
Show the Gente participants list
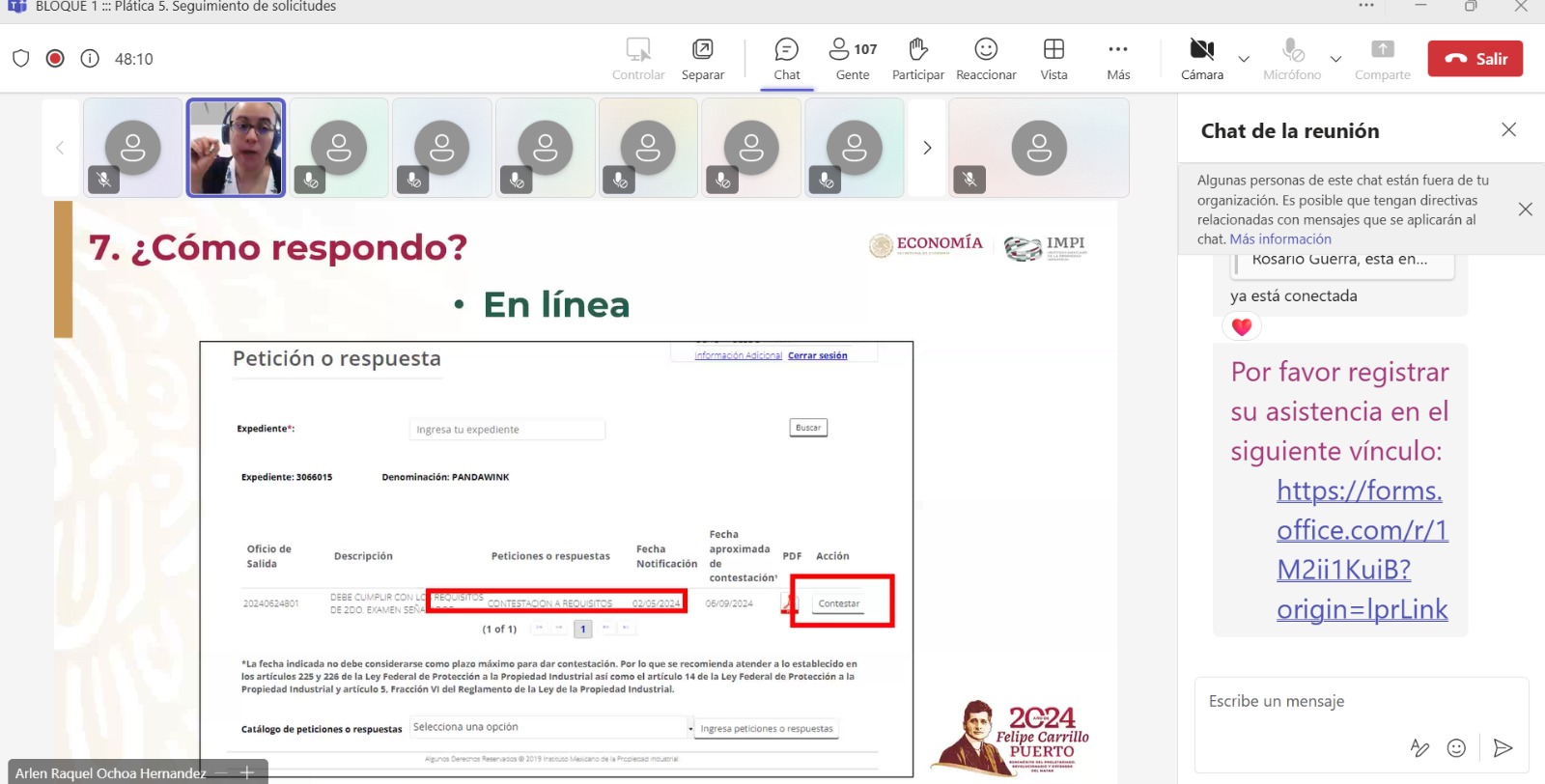[852, 58]
